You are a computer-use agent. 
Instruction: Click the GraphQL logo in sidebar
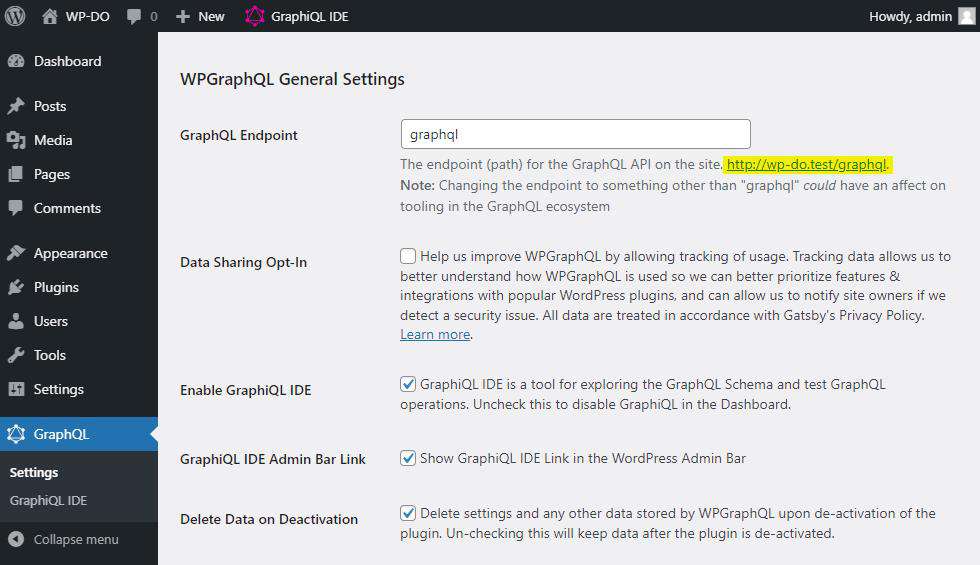coord(16,434)
